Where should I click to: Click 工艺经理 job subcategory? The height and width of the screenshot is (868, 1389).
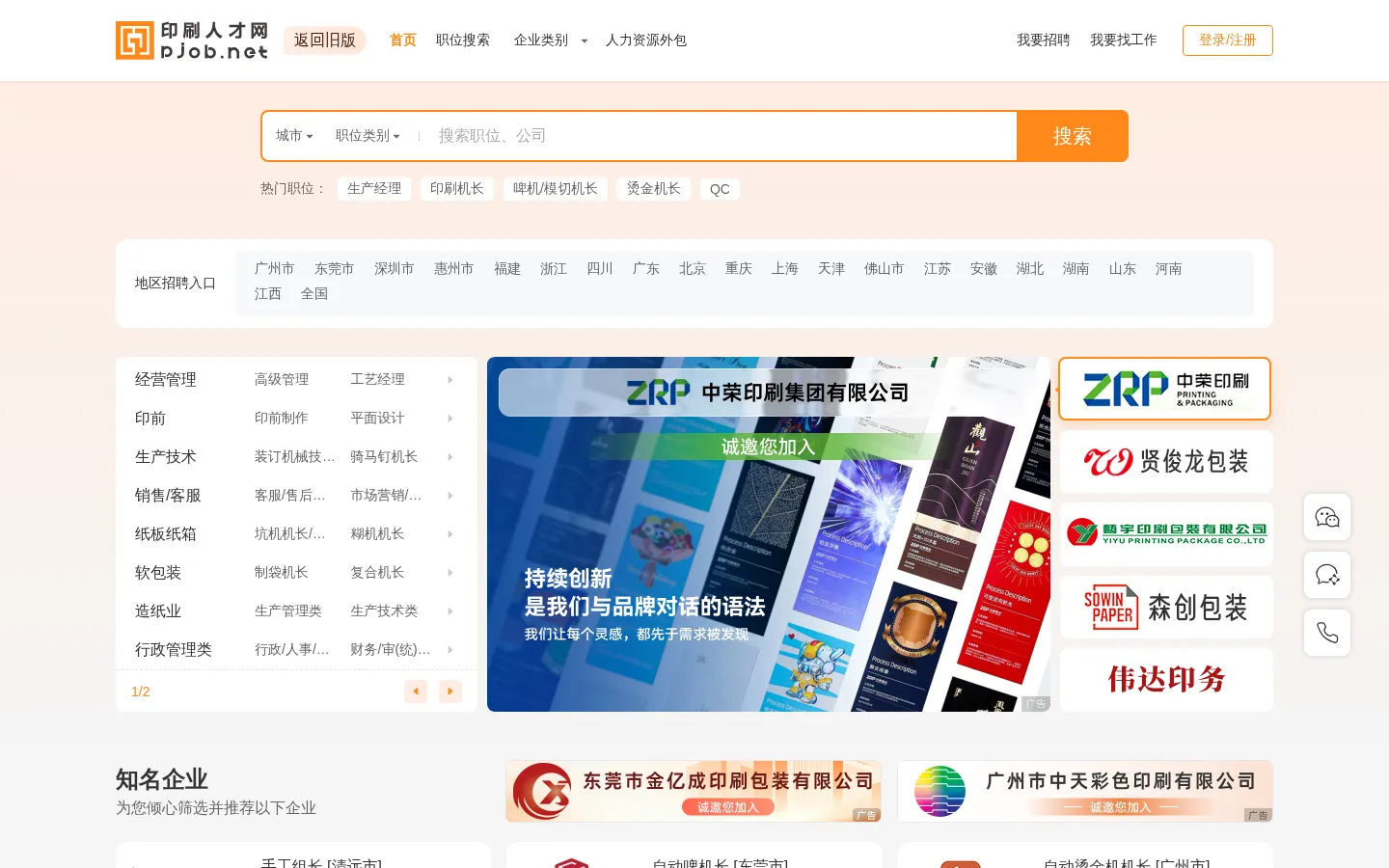point(378,380)
